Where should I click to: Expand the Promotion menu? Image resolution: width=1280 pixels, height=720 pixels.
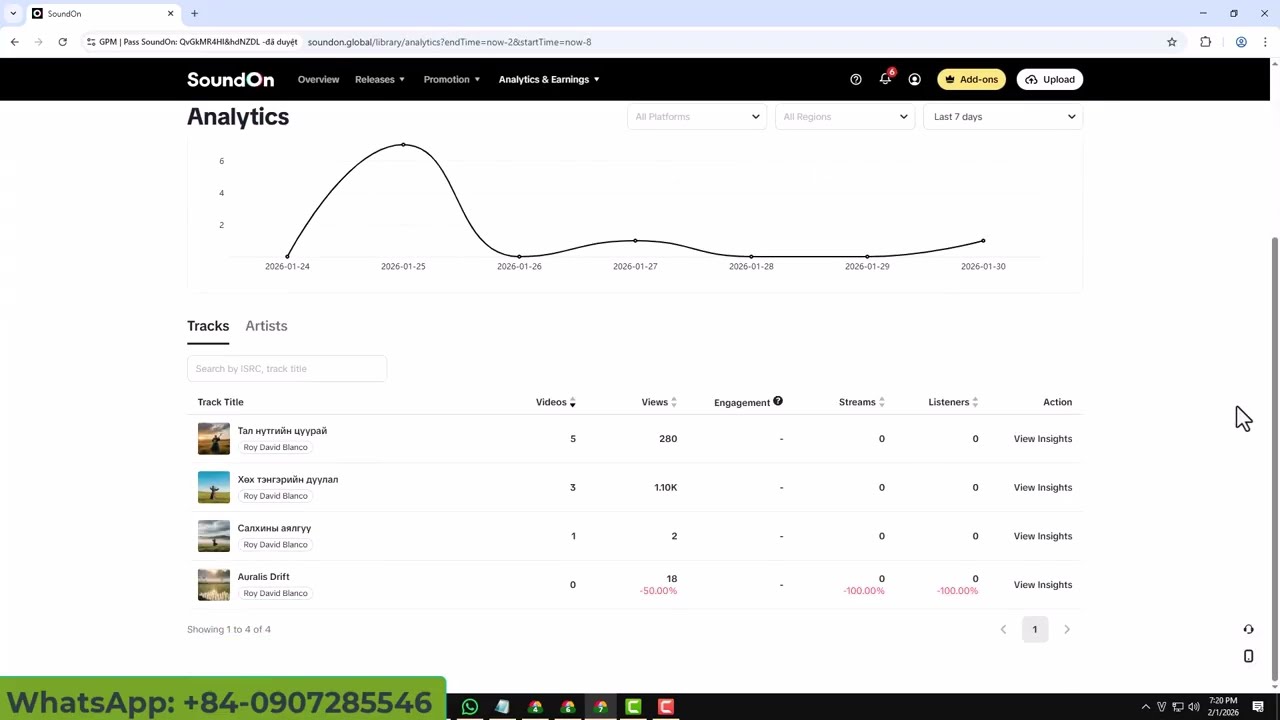pos(452,79)
